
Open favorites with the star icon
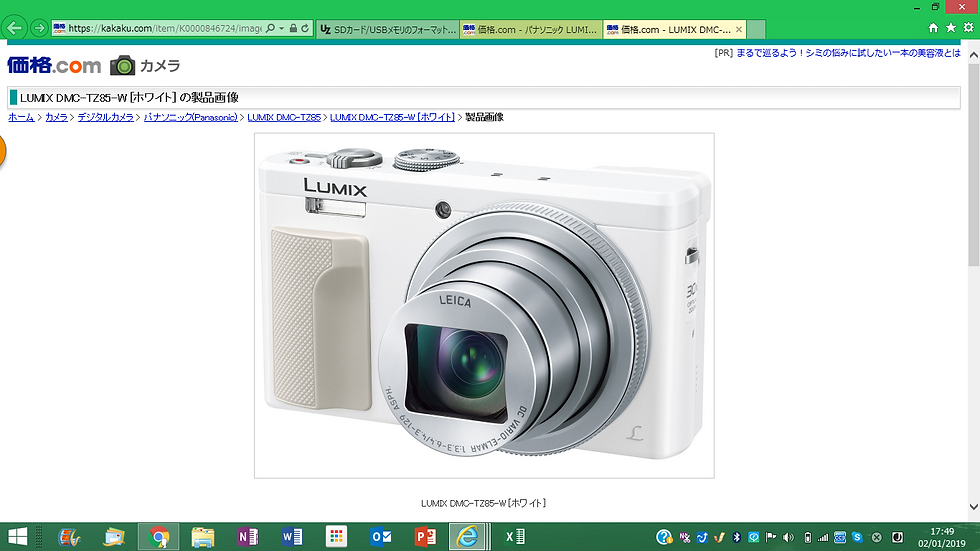click(x=951, y=27)
